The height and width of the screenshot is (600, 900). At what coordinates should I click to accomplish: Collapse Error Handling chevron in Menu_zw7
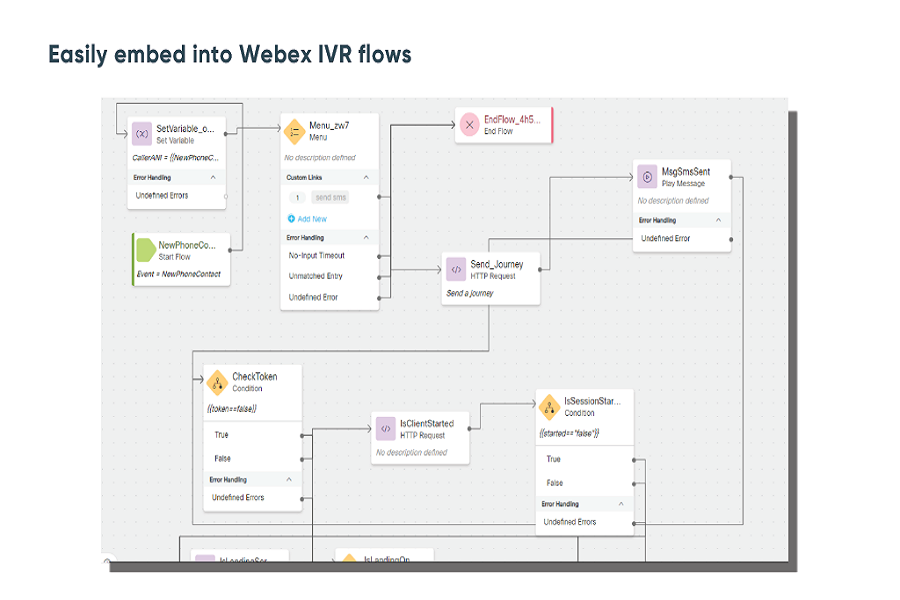tap(366, 237)
